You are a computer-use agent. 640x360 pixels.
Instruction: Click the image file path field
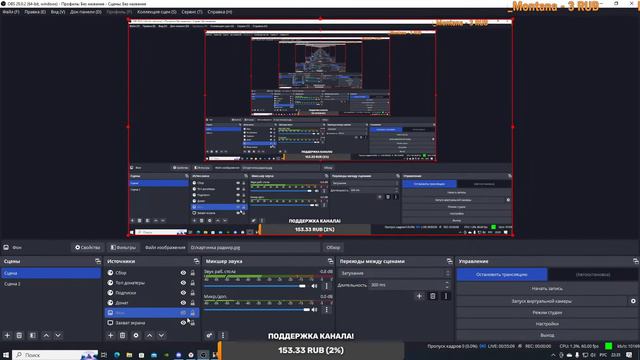click(254, 247)
